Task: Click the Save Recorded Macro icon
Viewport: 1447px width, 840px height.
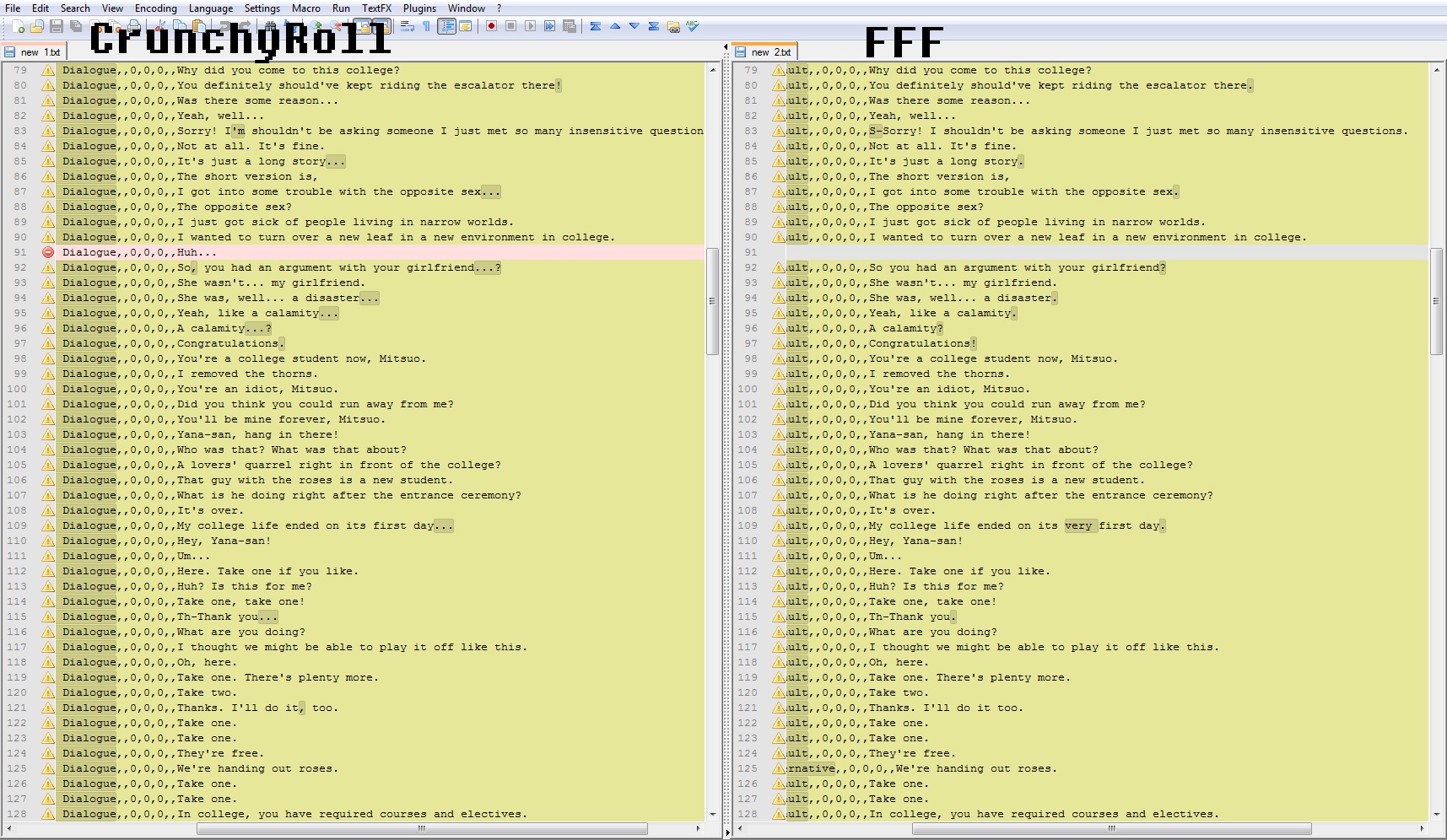Action: (x=570, y=26)
